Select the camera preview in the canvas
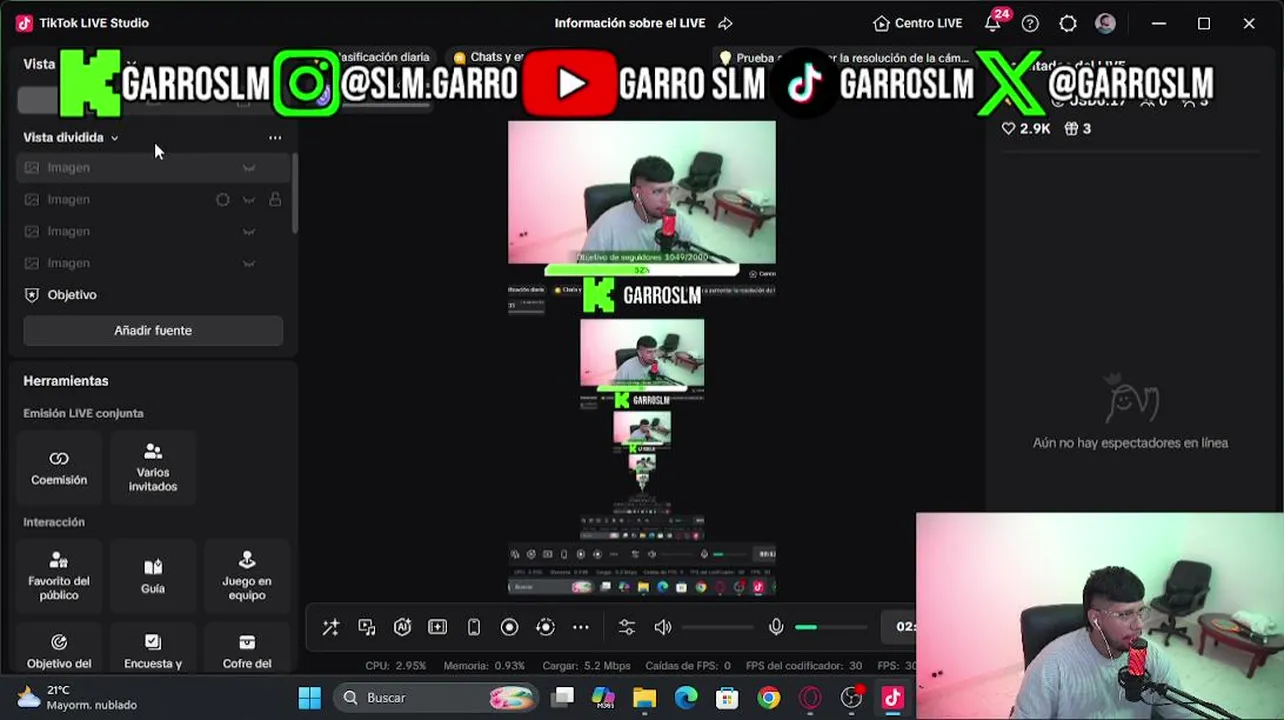 coord(642,192)
